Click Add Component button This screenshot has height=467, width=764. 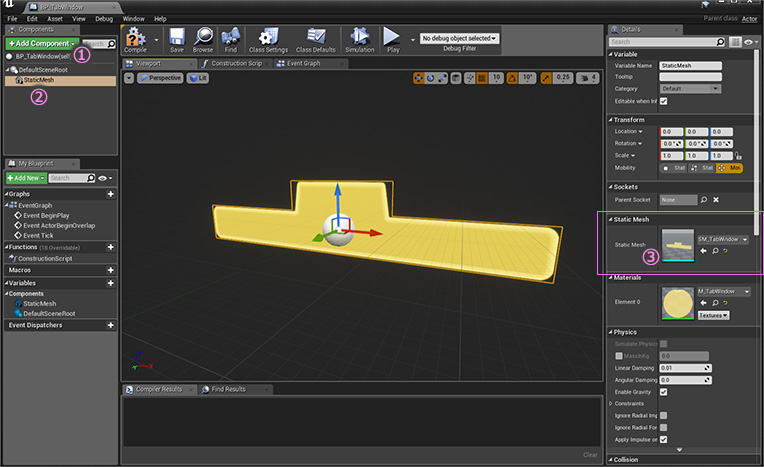pos(42,43)
